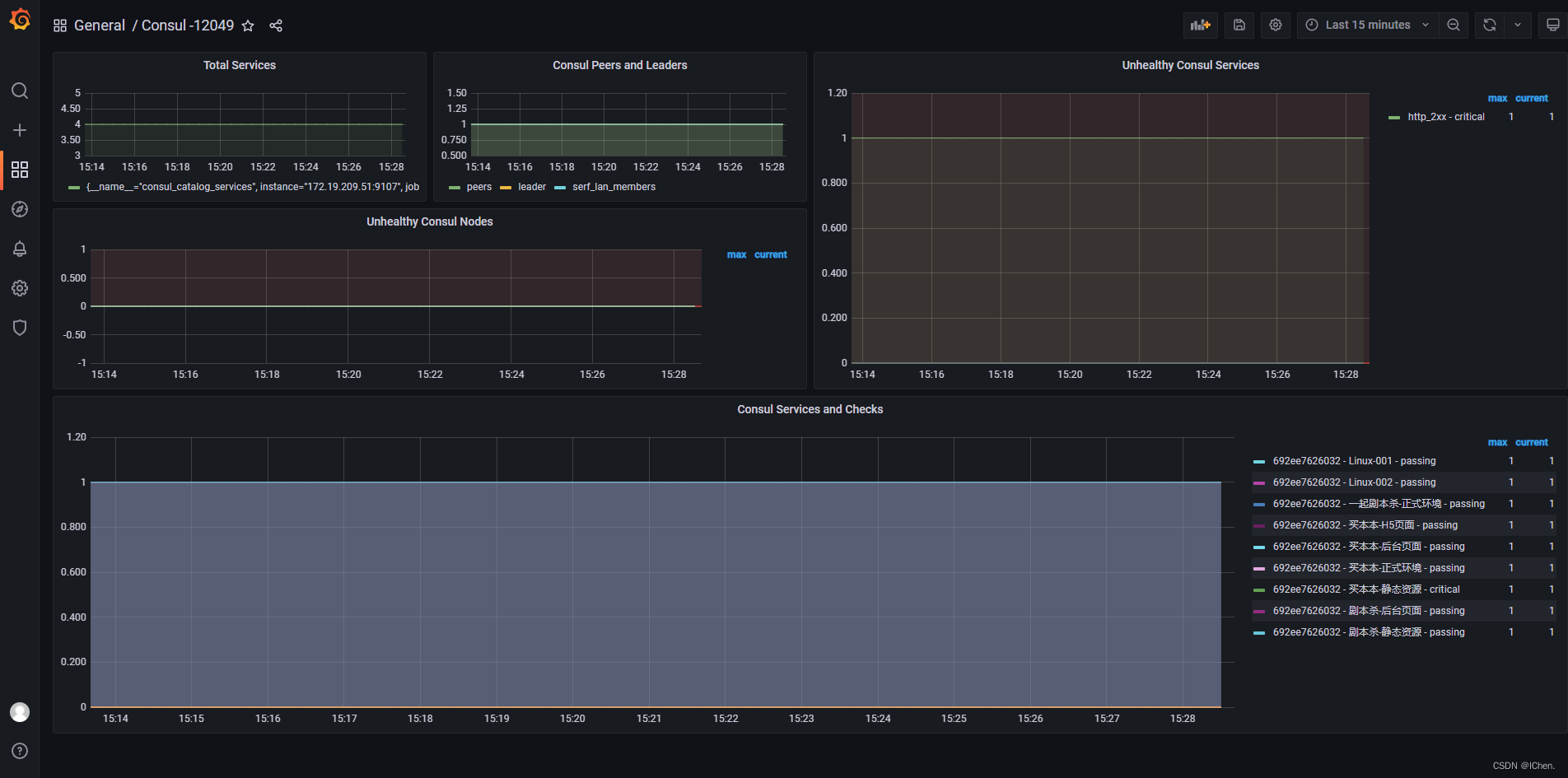Refresh the dashboard
This screenshot has width=1568, height=778.
tap(1490, 25)
